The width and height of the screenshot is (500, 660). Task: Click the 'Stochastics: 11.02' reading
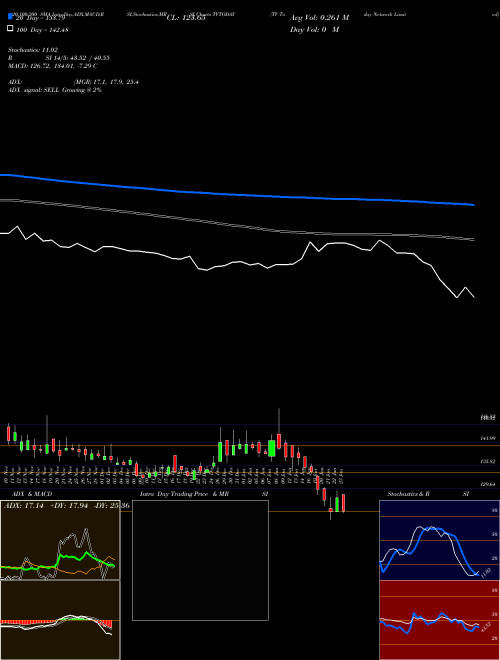pyautogui.click(x=33, y=50)
